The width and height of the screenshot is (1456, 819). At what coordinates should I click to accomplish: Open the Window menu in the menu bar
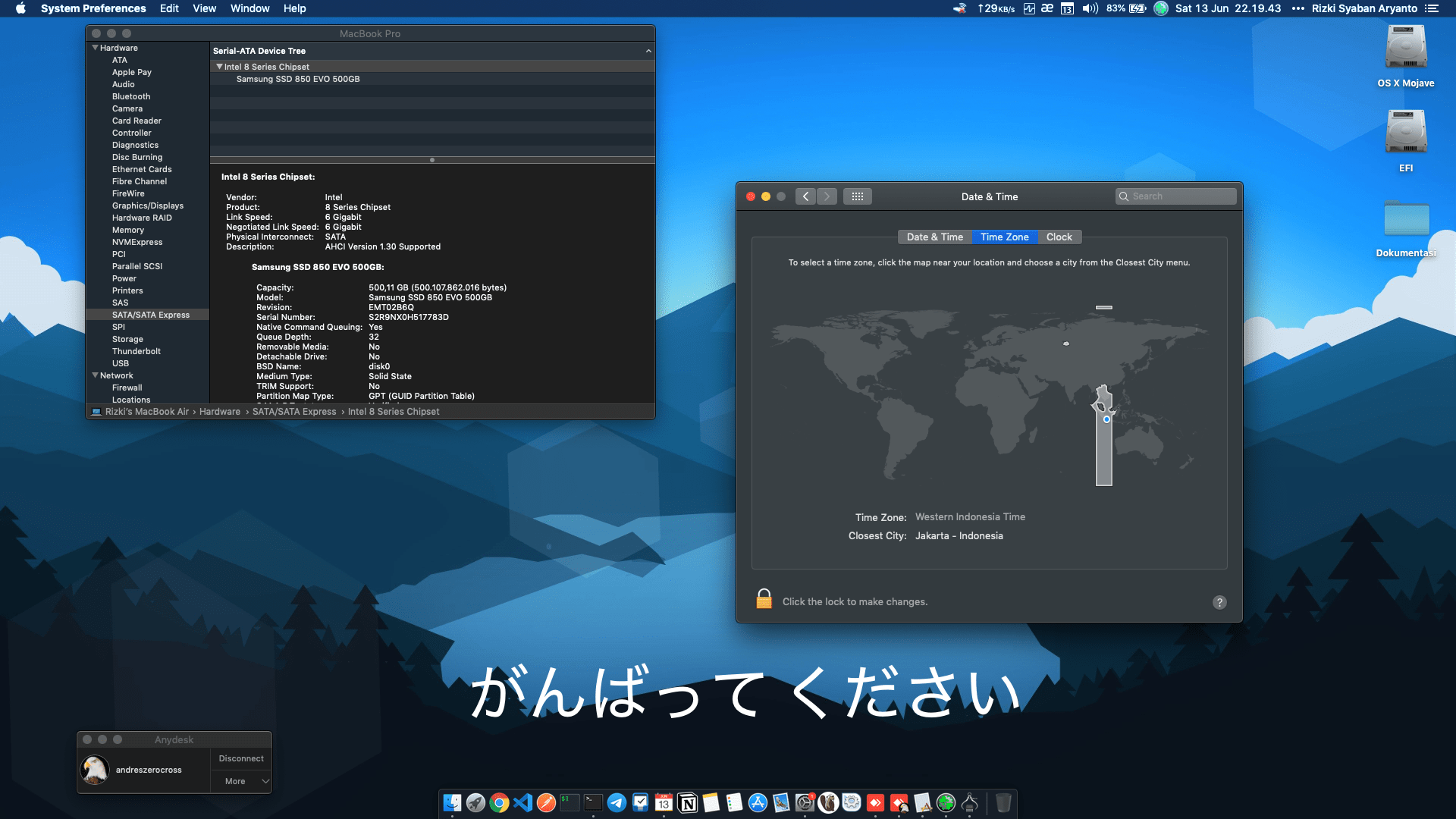coord(249,8)
